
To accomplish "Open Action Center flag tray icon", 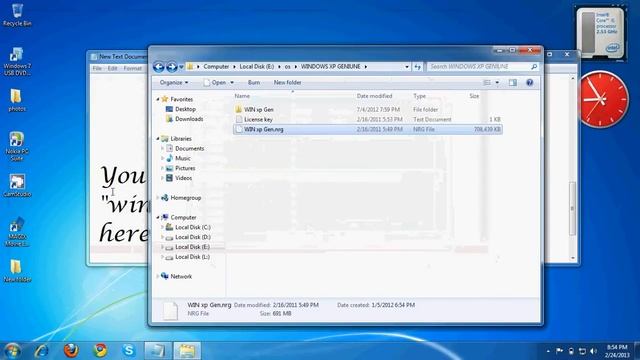I will click(x=559, y=351).
